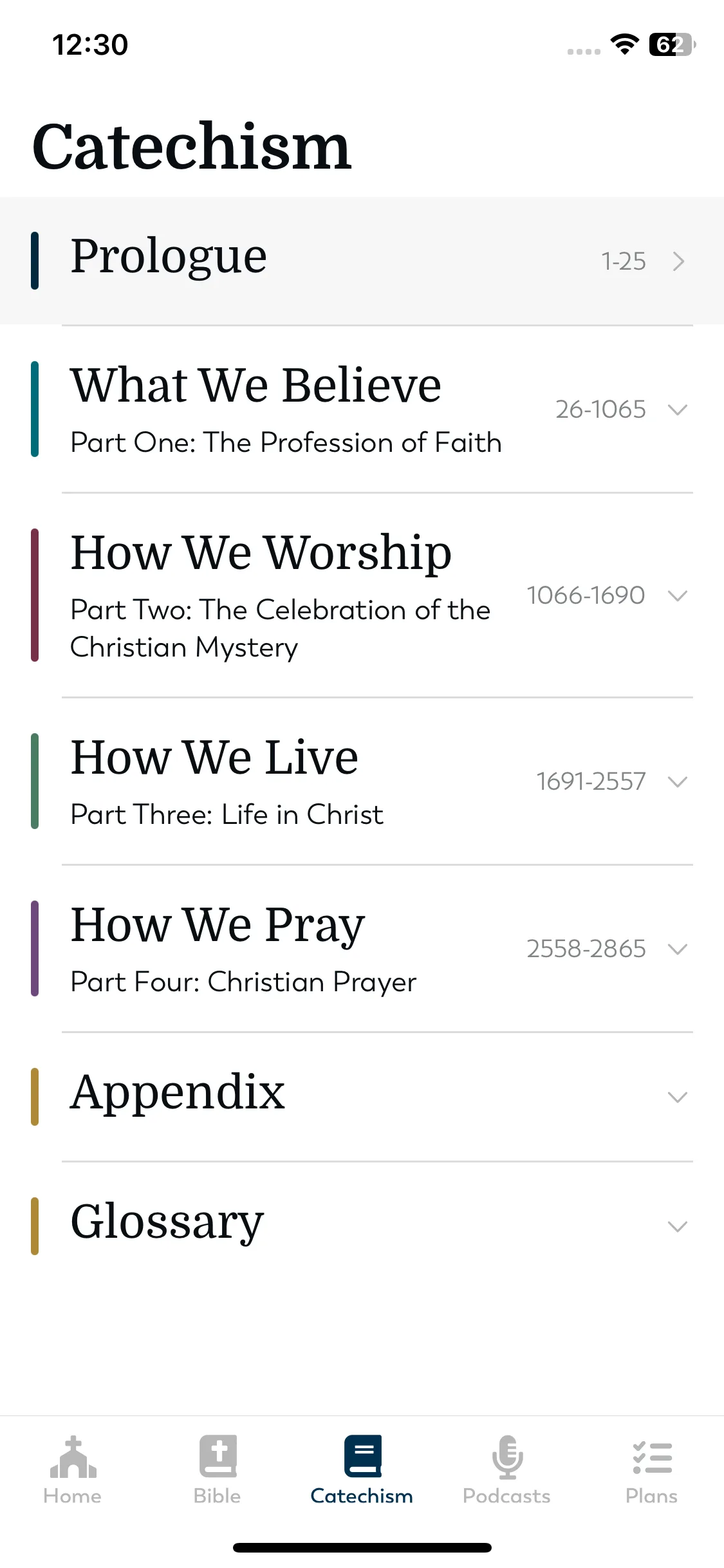Tap the Wi-Fi status icon

click(x=624, y=44)
